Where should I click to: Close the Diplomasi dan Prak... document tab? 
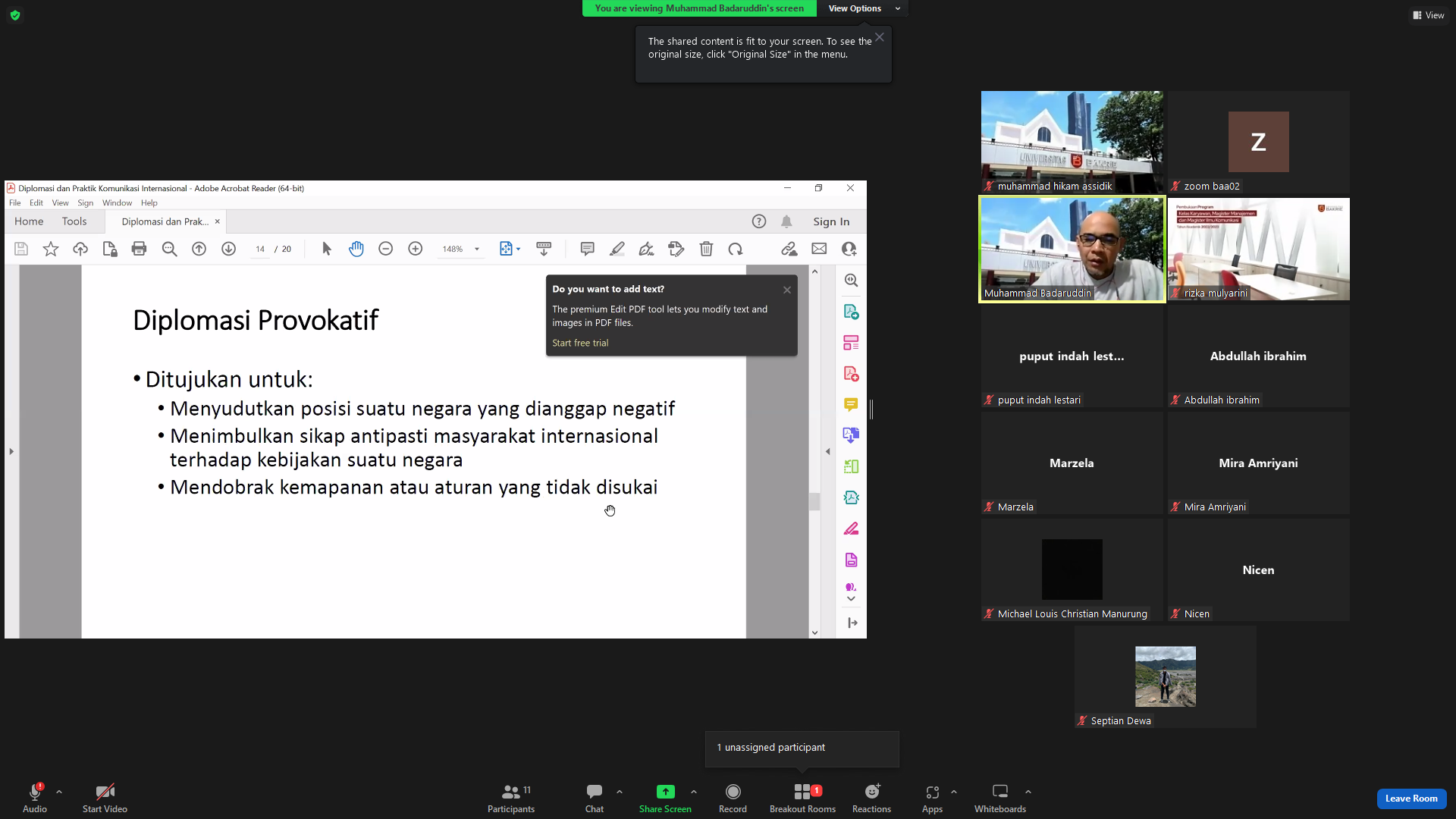click(x=217, y=221)
